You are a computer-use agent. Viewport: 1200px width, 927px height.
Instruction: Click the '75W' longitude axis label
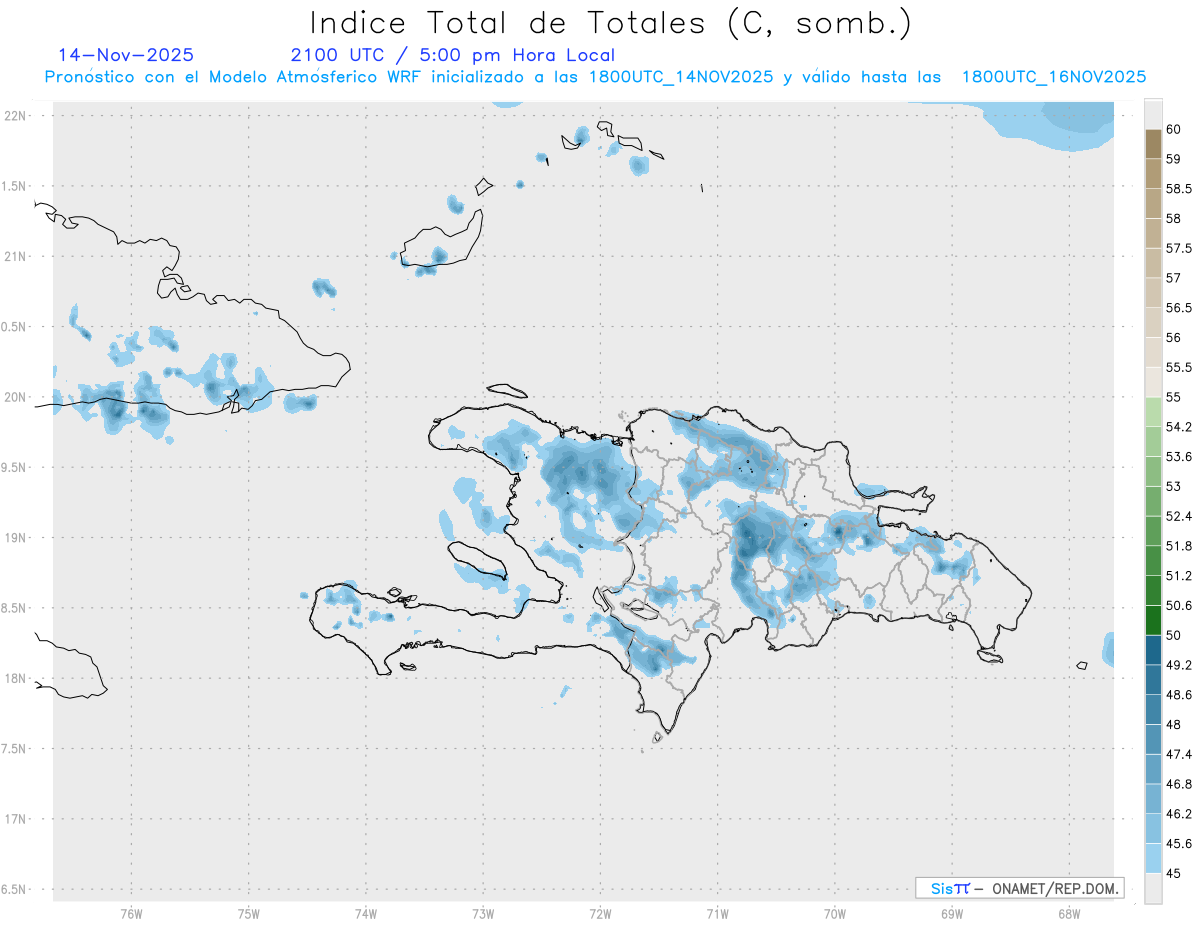pyautogui.click(x=249, y=914)
